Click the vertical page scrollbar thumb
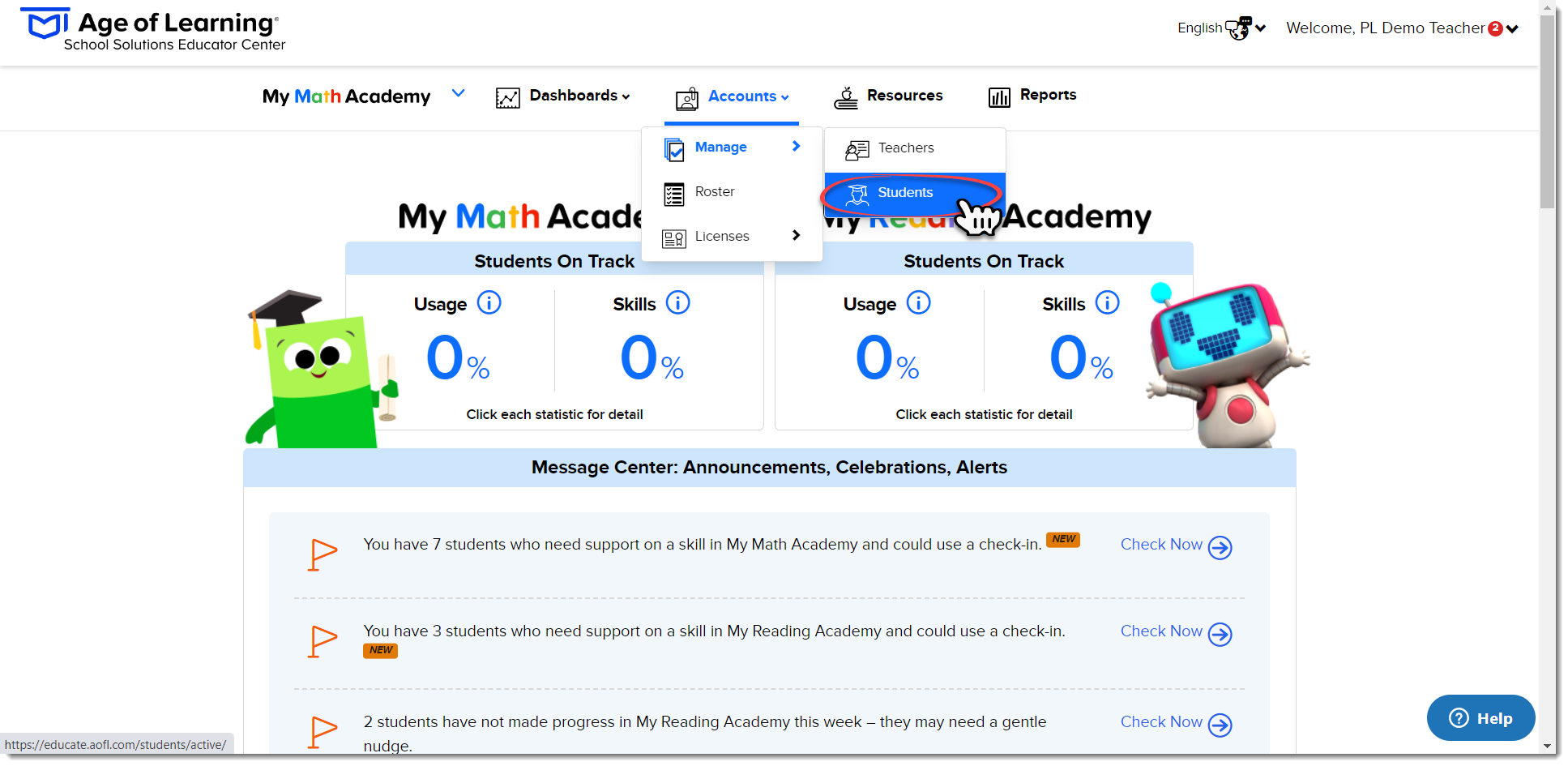The width and height of the screenshot is (1568, 766). click(1547, 111)
